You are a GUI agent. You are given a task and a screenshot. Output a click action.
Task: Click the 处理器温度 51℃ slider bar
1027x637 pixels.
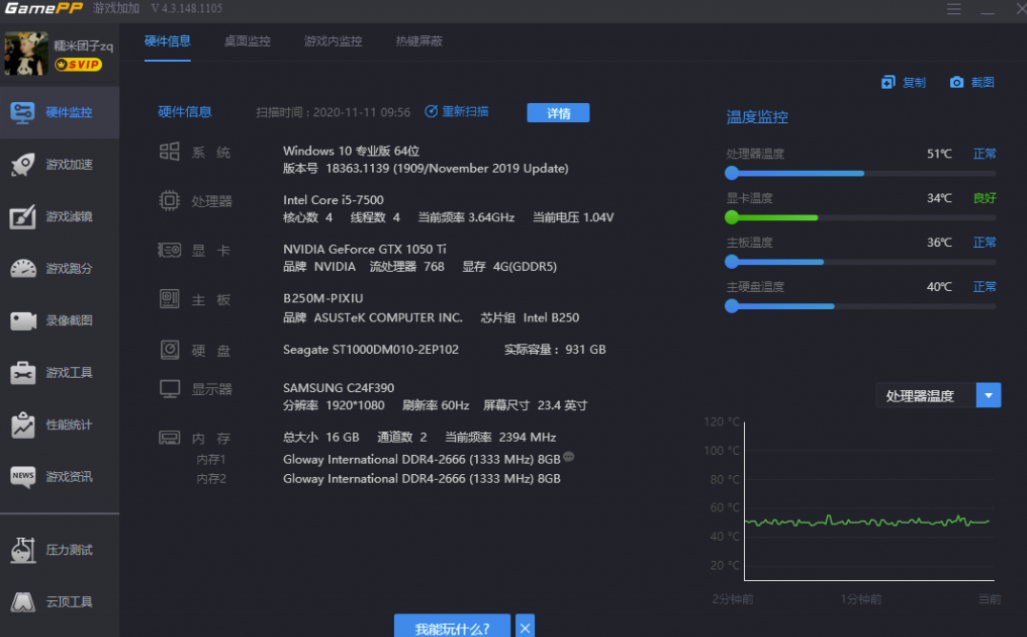861,173
